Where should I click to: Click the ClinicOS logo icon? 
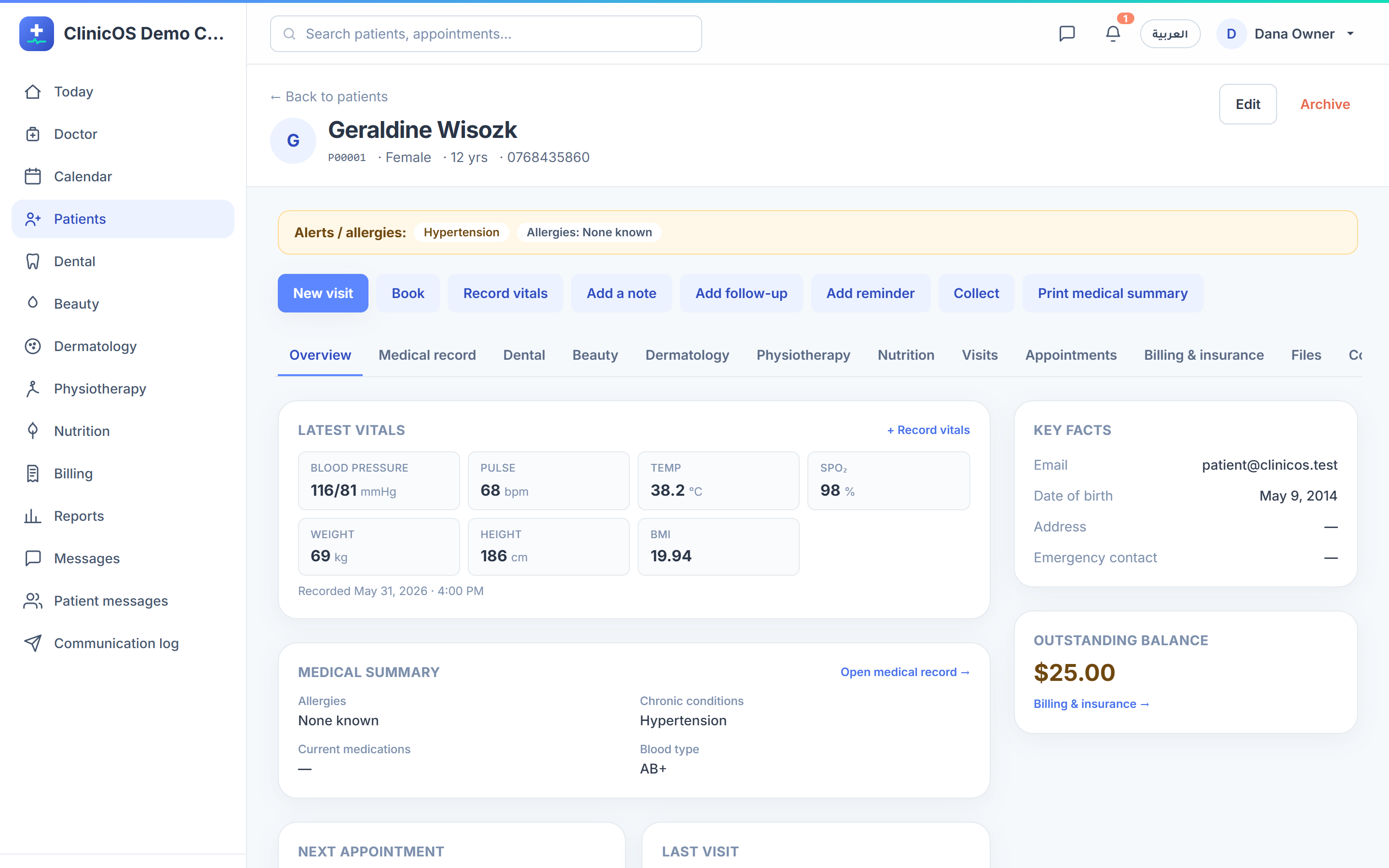point(36,34)
